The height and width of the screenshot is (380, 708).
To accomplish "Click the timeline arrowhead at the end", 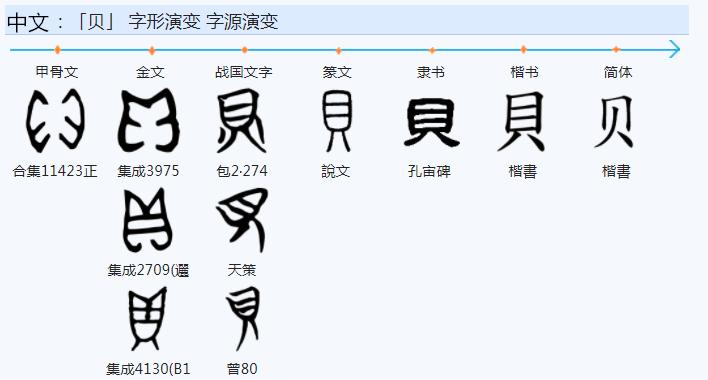I will (x=674, y=49).
